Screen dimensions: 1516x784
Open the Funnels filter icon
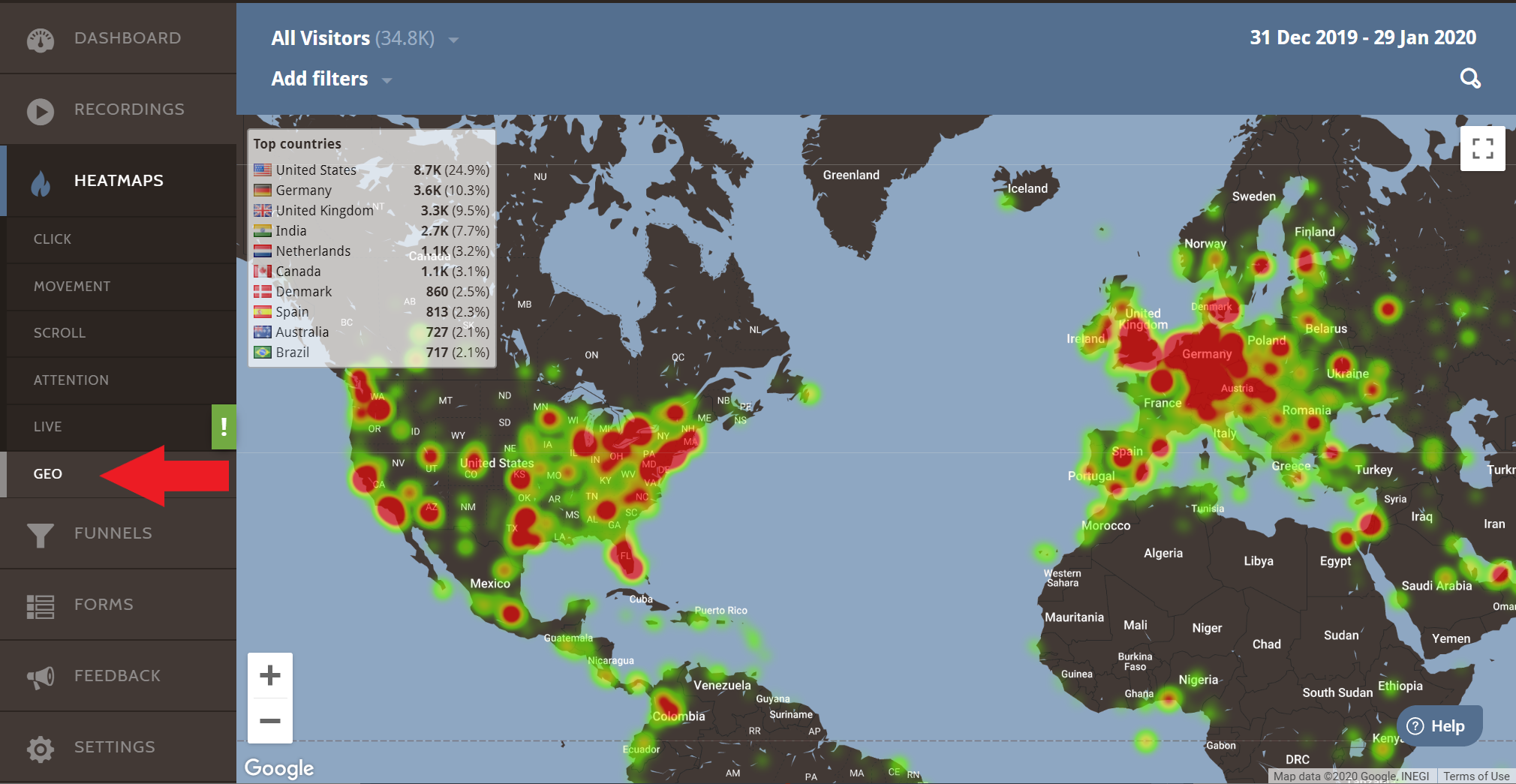(x=40, y=534)
